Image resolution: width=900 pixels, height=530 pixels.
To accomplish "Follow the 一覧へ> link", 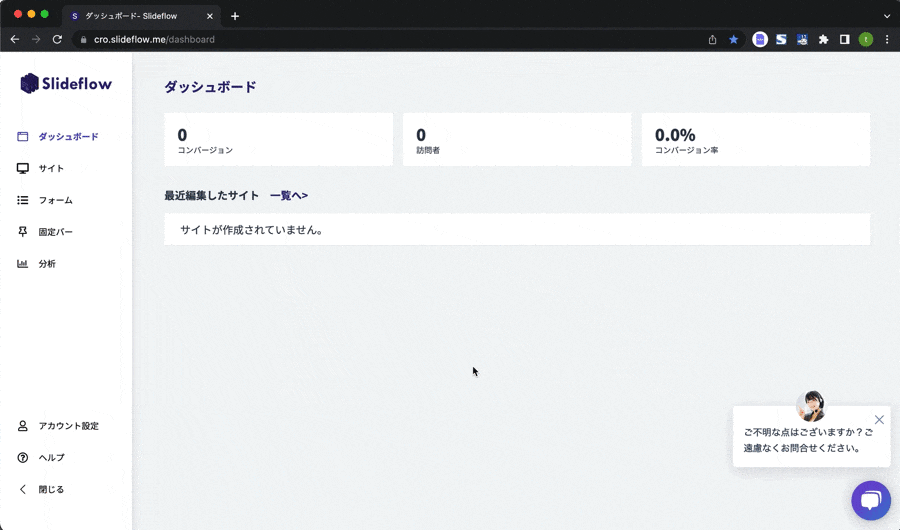I will tap(289, 196).
